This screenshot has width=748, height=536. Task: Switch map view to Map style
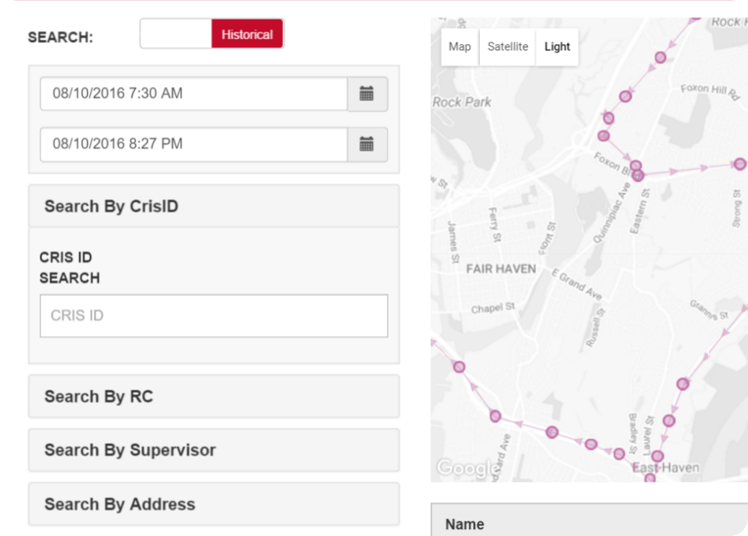click(x=460, y=47)
